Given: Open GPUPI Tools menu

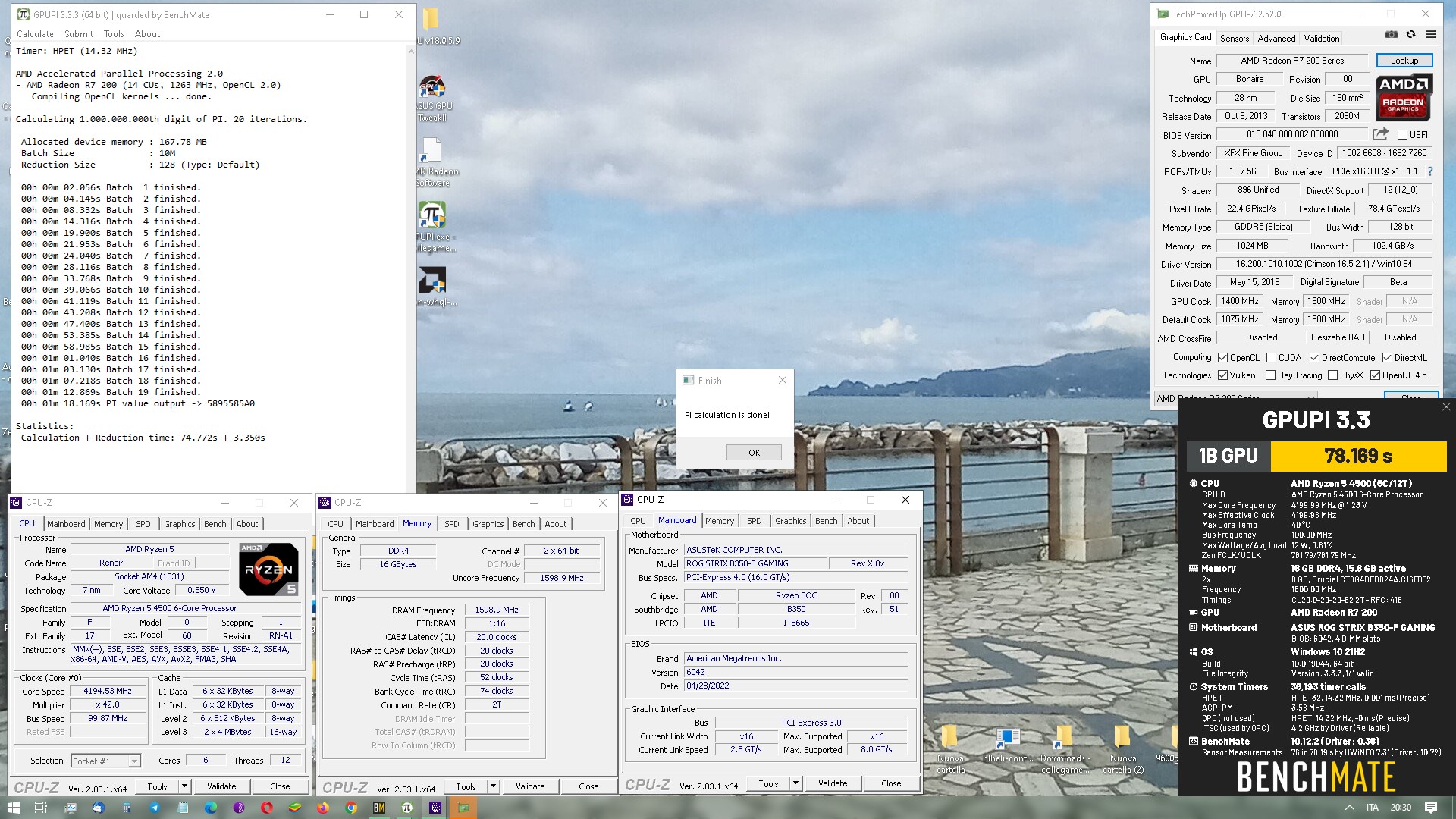Looking at the screenshot, I should coord(114,34).
